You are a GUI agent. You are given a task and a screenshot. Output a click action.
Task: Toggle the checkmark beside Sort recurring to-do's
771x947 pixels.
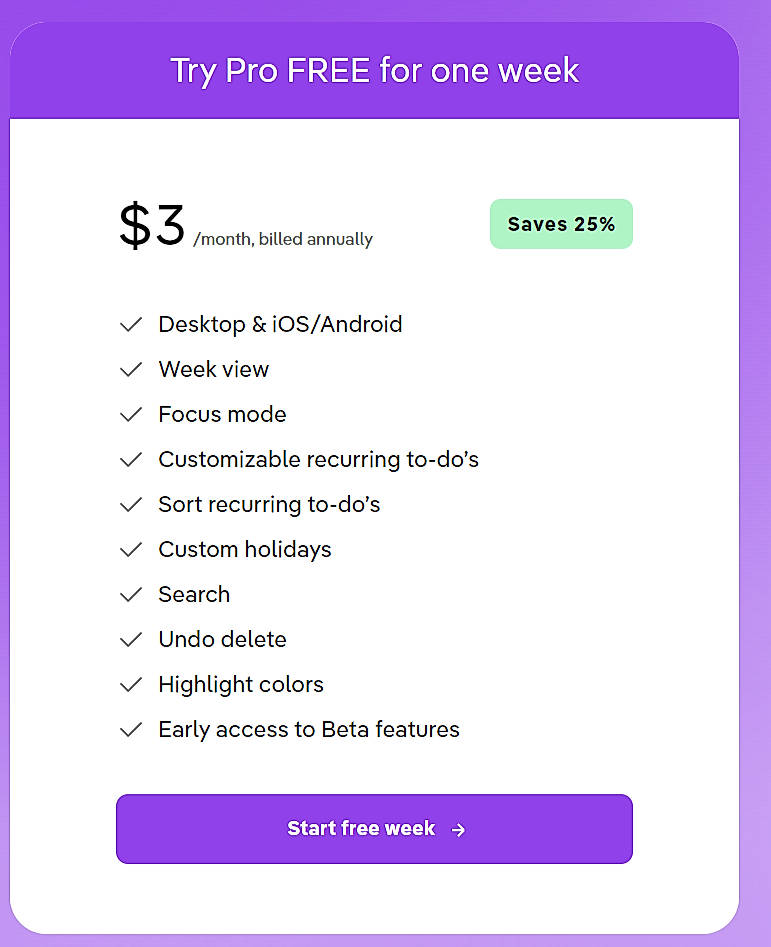coord(131,504)
